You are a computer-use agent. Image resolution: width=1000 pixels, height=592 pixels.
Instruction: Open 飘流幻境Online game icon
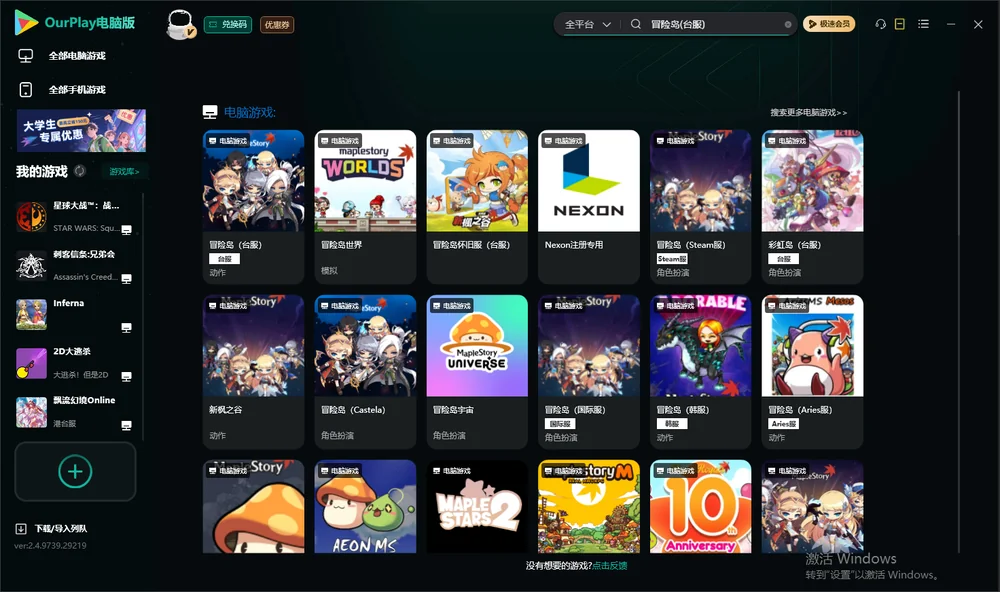pos(31,412)
